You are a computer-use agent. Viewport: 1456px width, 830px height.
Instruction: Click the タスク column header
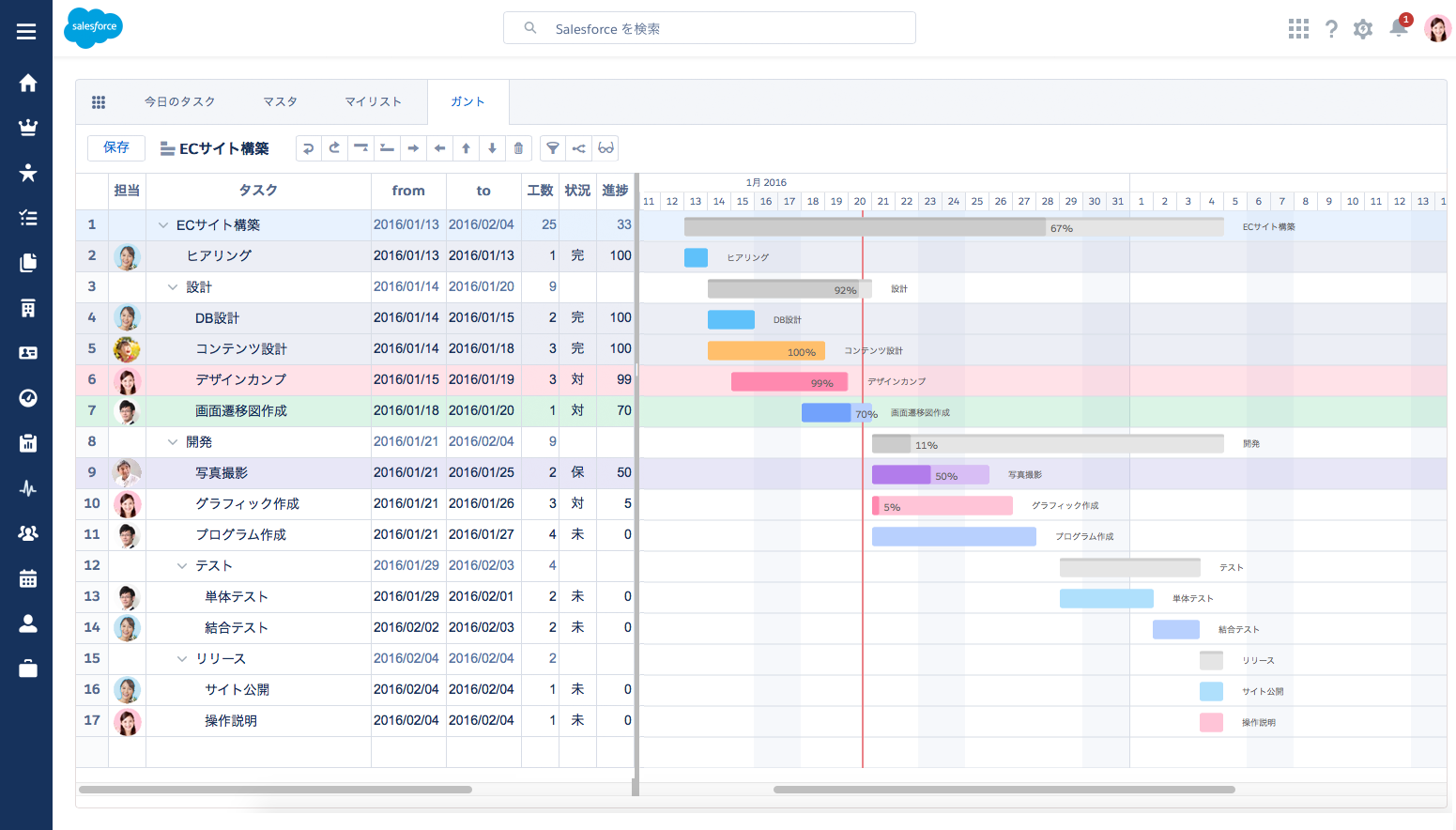point(258,191)
